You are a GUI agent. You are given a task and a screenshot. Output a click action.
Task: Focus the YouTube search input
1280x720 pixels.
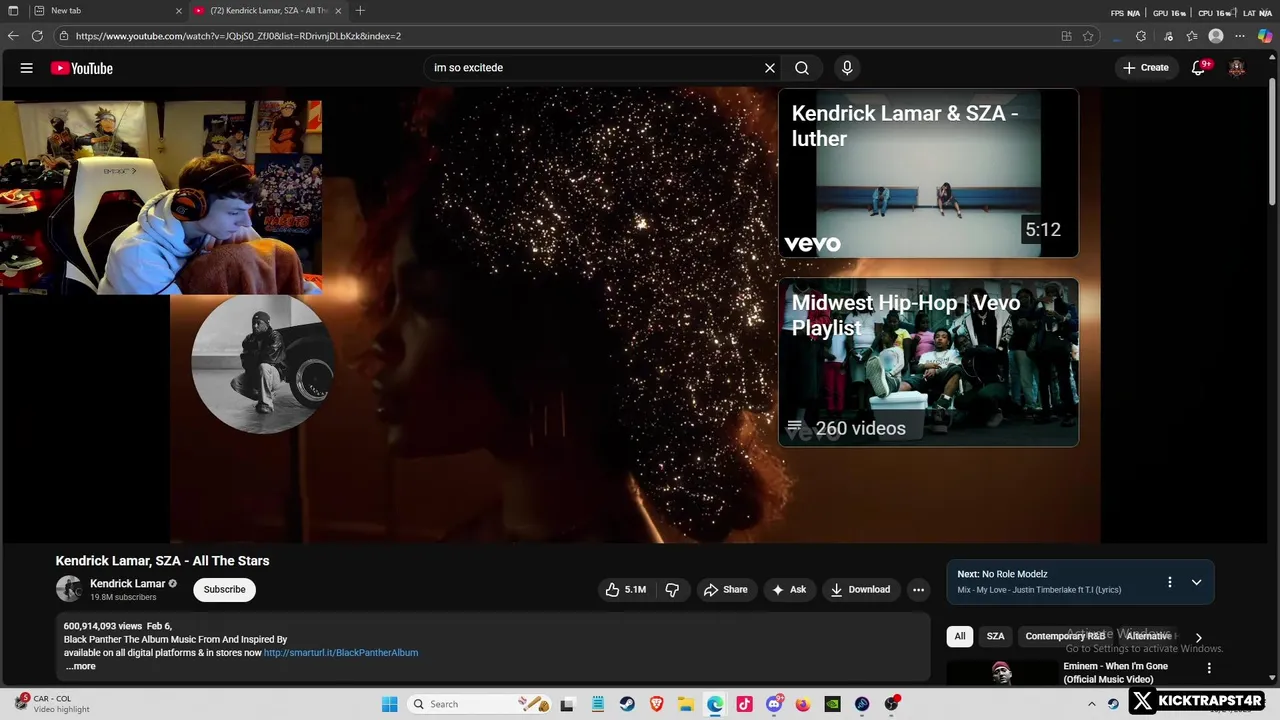[595, 68]
